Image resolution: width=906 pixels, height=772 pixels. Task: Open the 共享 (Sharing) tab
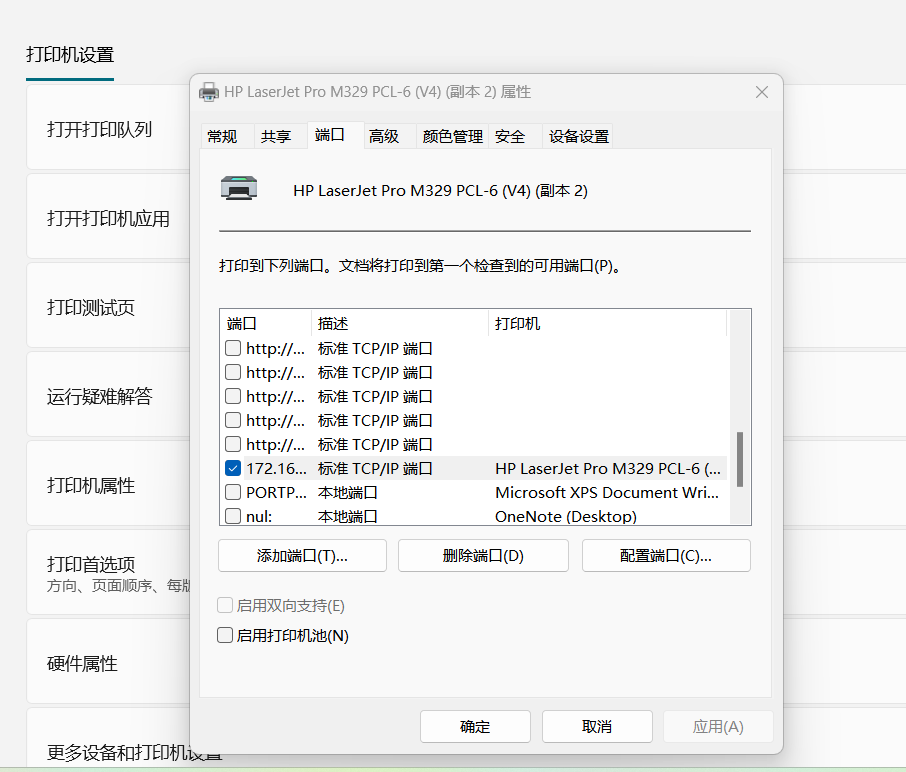click(279, 136)
